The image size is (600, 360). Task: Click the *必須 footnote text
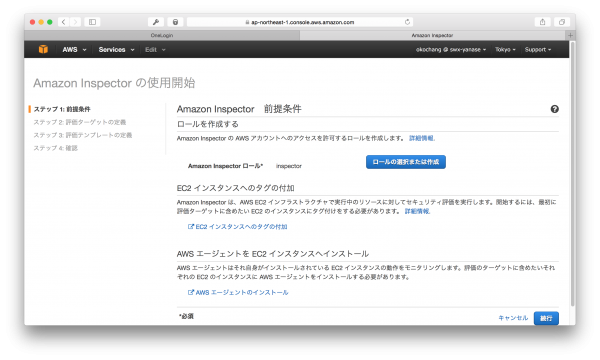(x=186, y=316)
